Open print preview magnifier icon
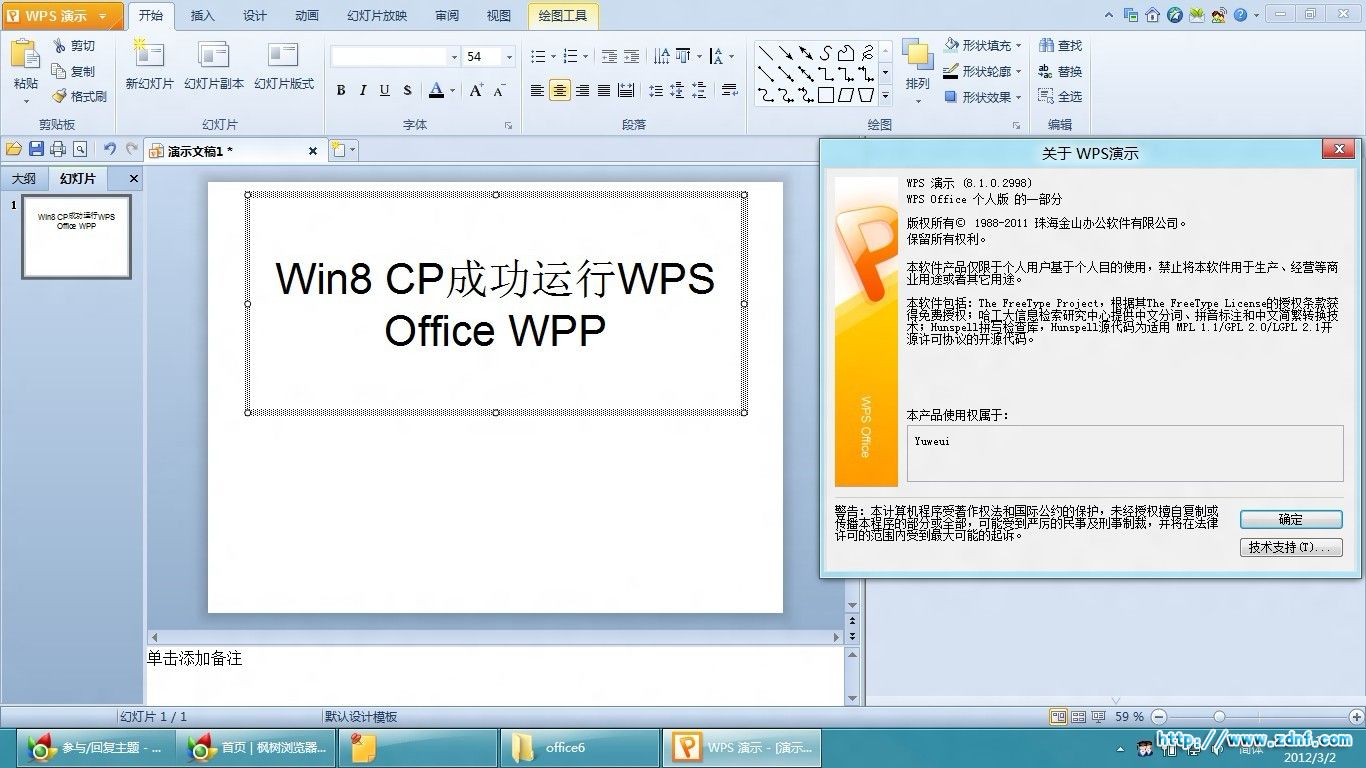The height and width of the screenshot is (768, 1366). click(80, 150)
